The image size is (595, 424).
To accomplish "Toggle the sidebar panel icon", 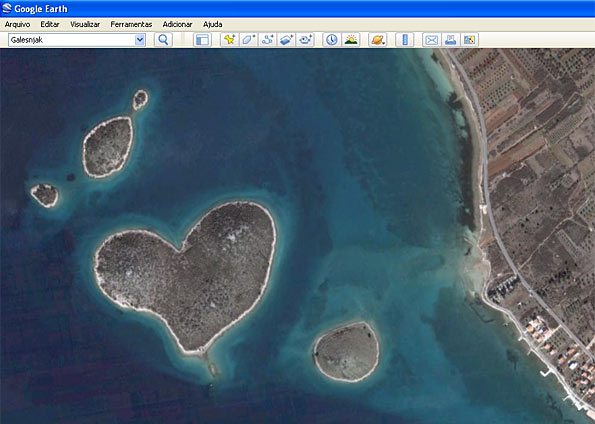I will (x=202, y=39).
